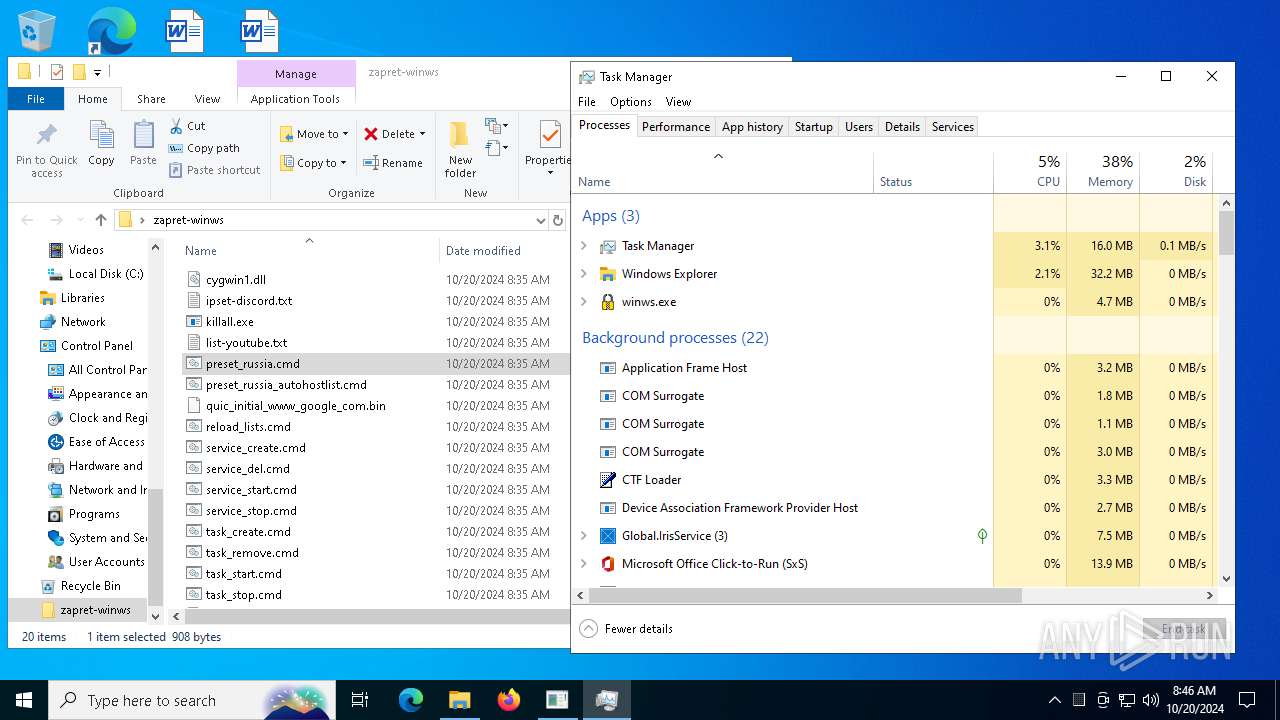
Task: Click the Properties checkmark icon
Action: (550, 135)
